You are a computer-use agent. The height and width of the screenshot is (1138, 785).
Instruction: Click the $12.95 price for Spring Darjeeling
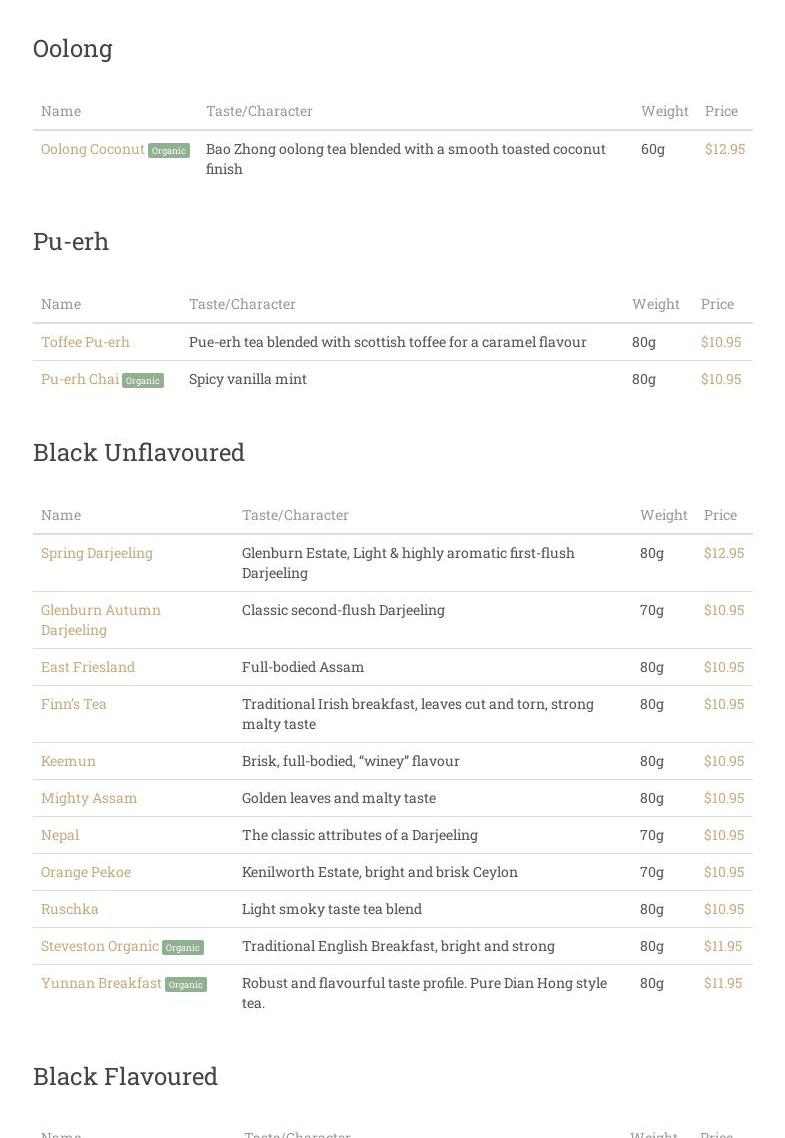point(724,553)
